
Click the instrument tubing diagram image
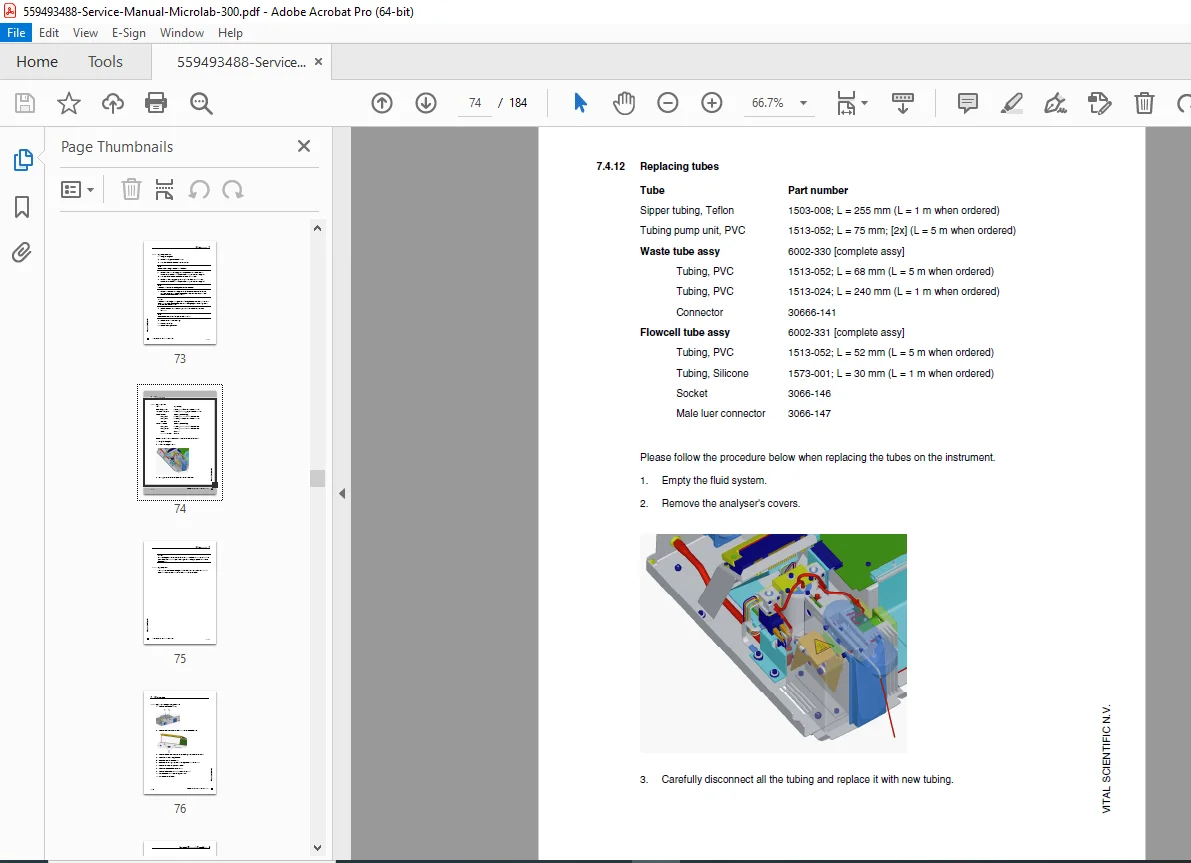tap(773, 643)
